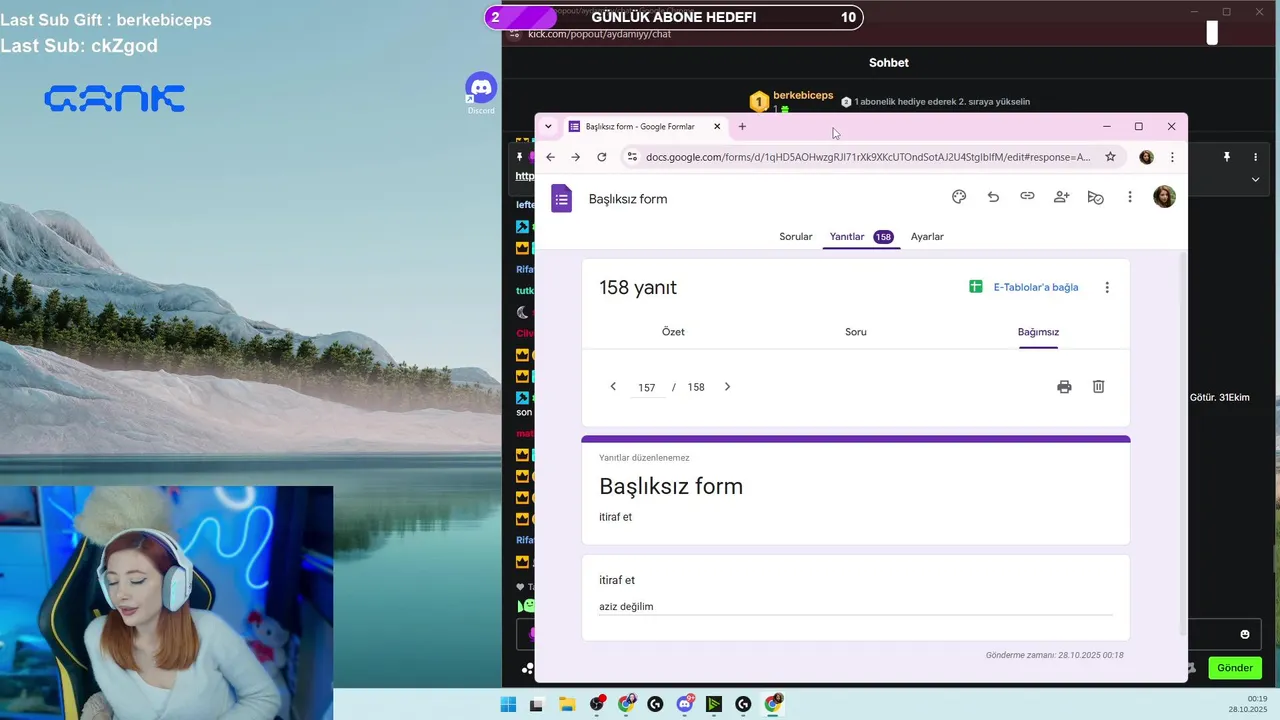Click the undo arrow in Forms header
This screenshot has height=720, width=1280.
point(993,197)
